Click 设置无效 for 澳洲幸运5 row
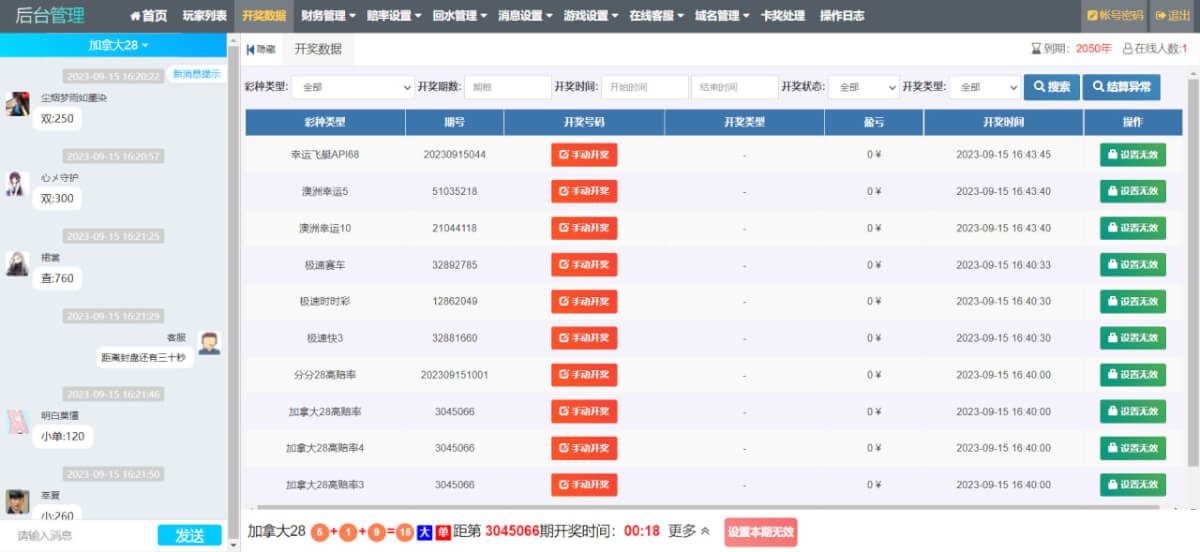Screen dimensions: 1200x552 [x=1133, y=191]
